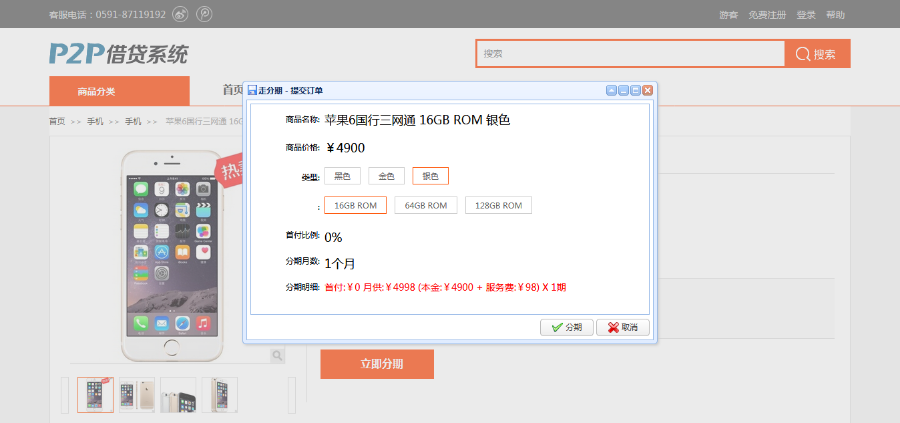Click the phone number 0591-87119192
900x423 pixels.
click(x=131, y=14)
